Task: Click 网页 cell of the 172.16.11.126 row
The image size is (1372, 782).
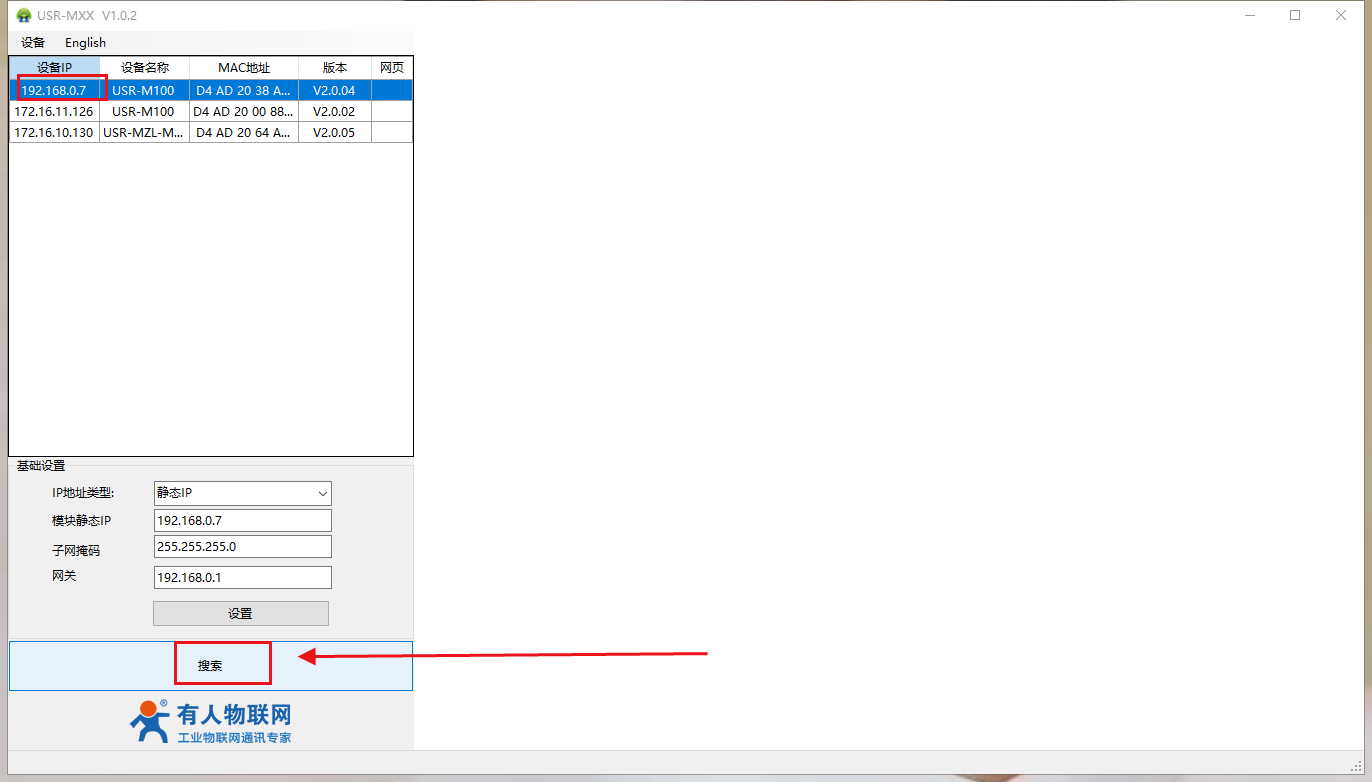Action: [x=392, y=112]
